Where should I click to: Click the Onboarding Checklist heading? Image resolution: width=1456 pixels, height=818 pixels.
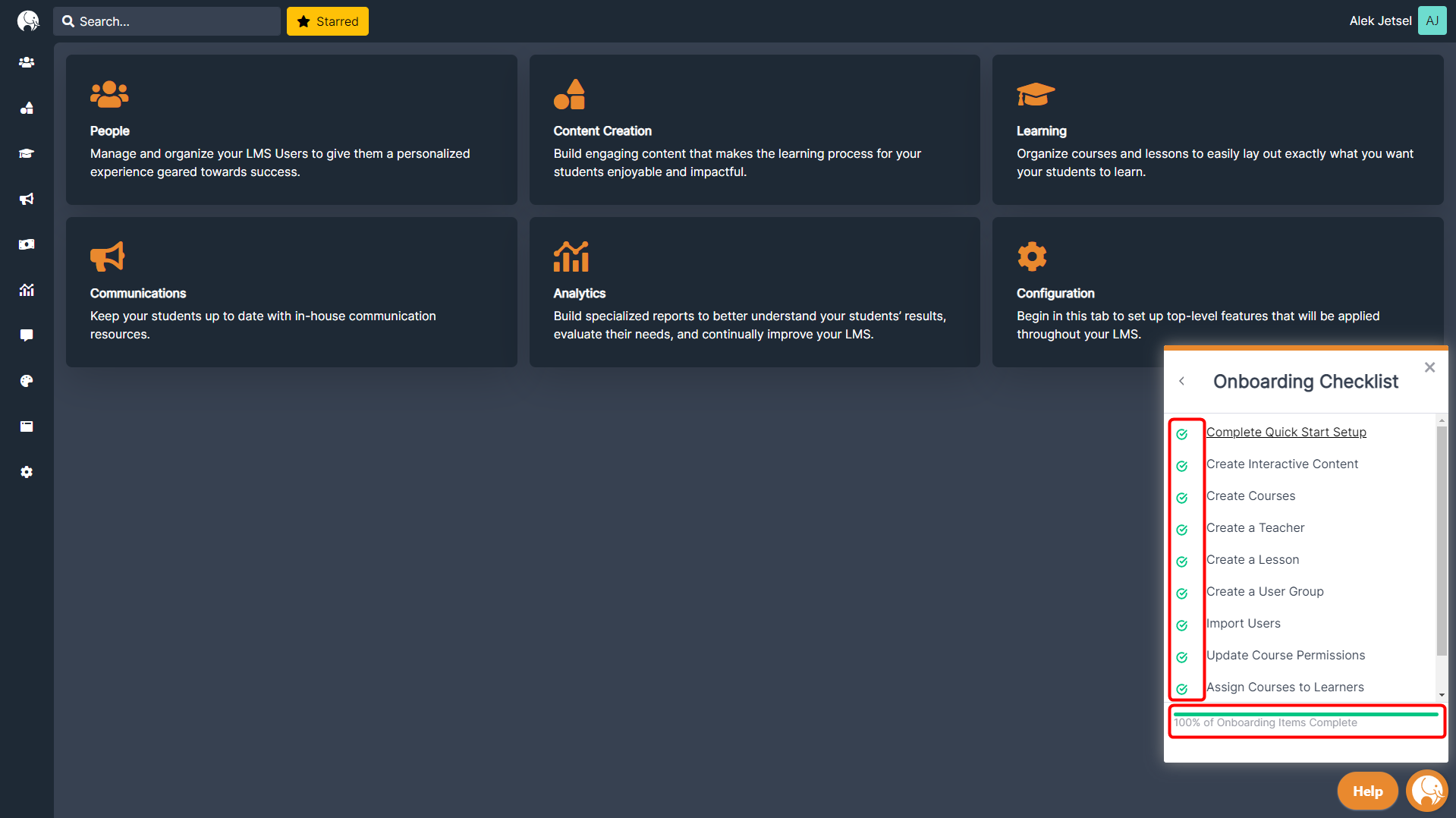coord(1305,381)
